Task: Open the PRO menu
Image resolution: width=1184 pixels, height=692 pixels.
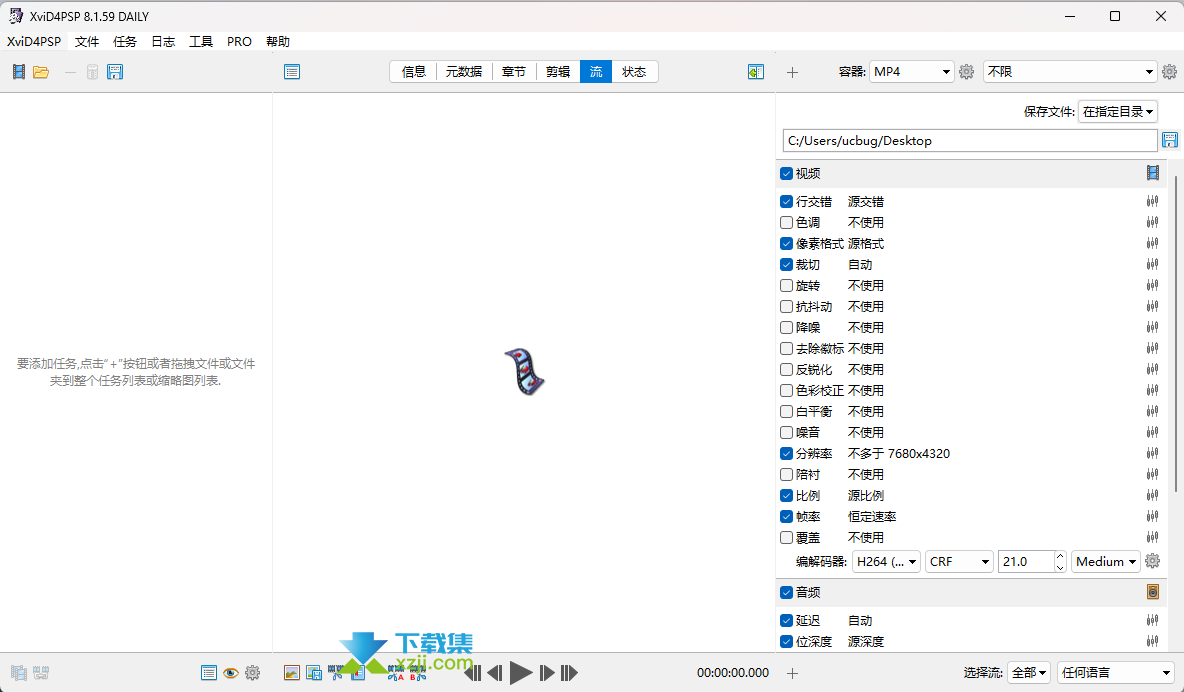Action: (239, 42)
